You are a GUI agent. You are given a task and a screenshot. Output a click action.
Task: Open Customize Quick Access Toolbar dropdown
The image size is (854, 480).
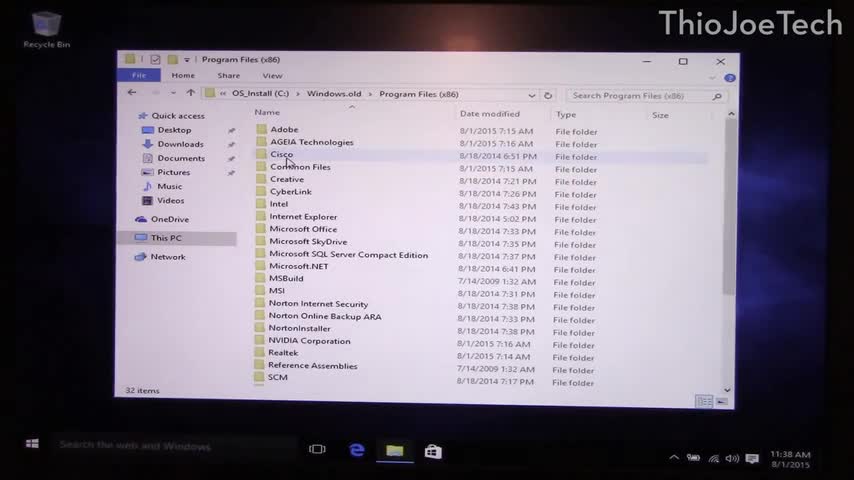coord(187,59)
